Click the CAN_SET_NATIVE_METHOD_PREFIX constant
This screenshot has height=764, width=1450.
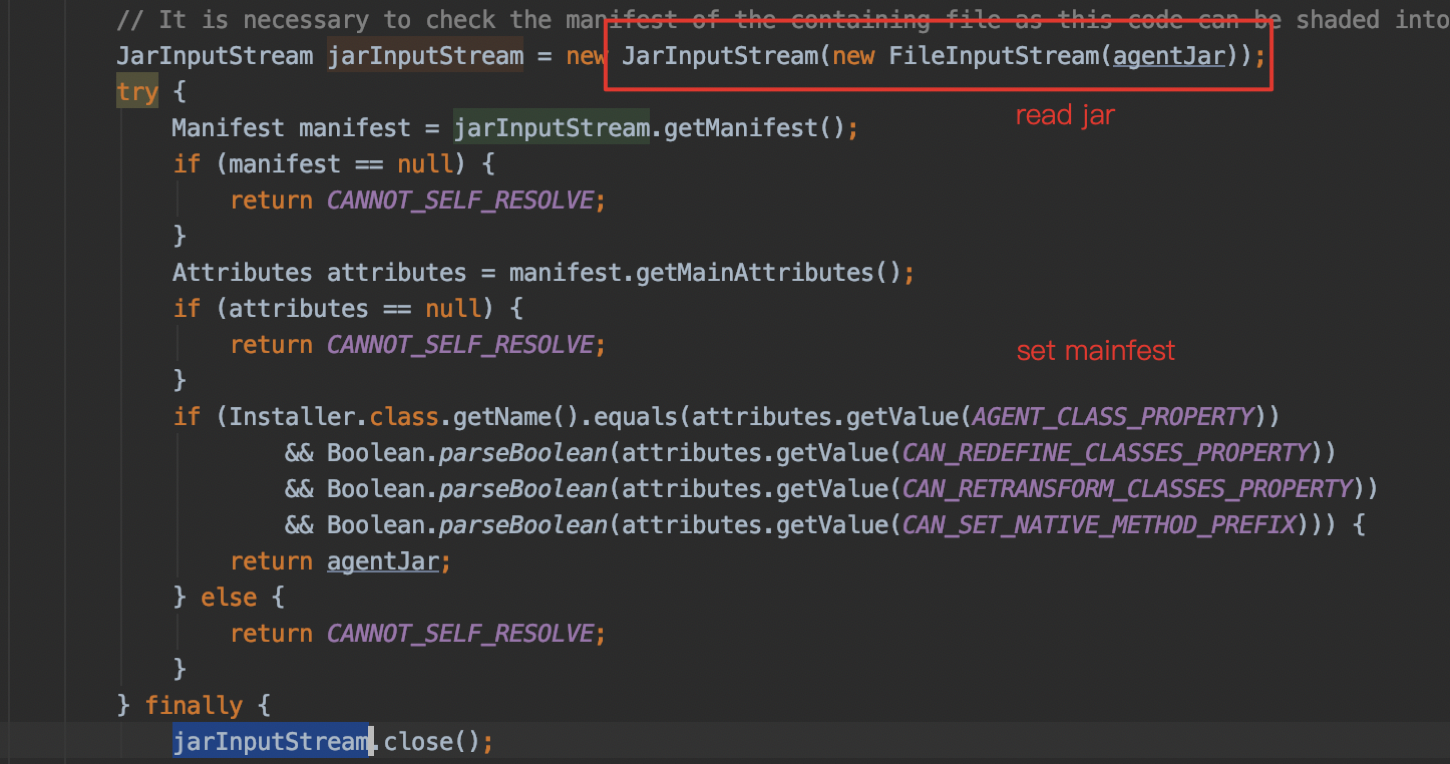(1098, 524)
